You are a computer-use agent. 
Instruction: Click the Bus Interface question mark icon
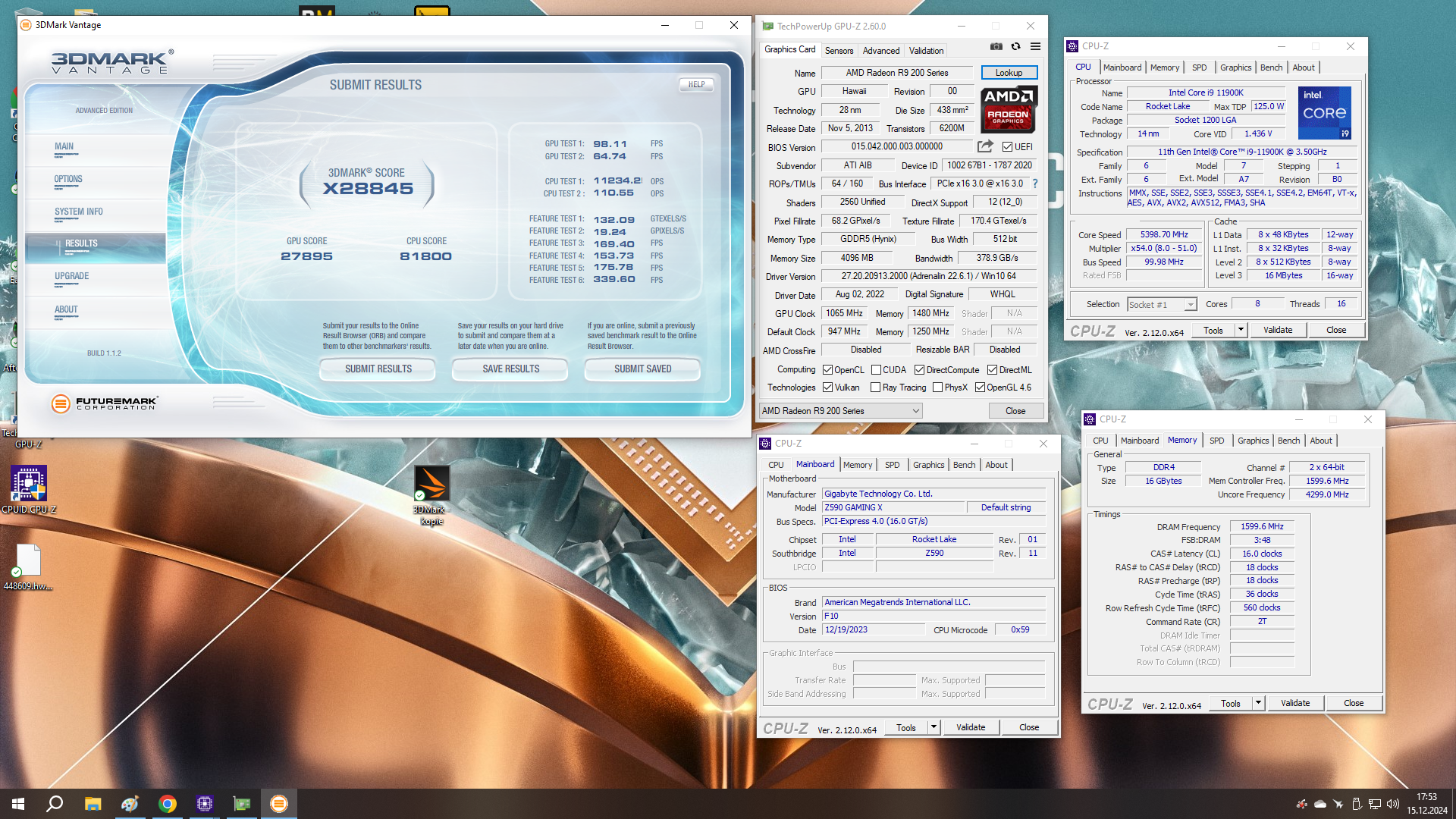click(1035, 184)
